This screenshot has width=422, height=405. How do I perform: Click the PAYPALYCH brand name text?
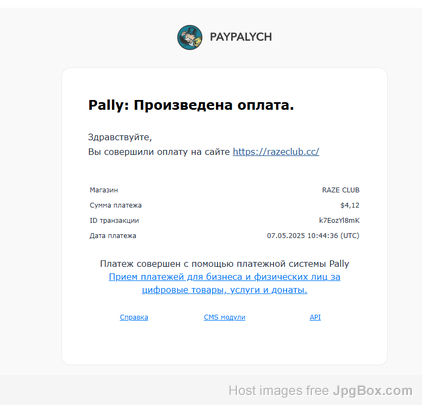[241, 37]
